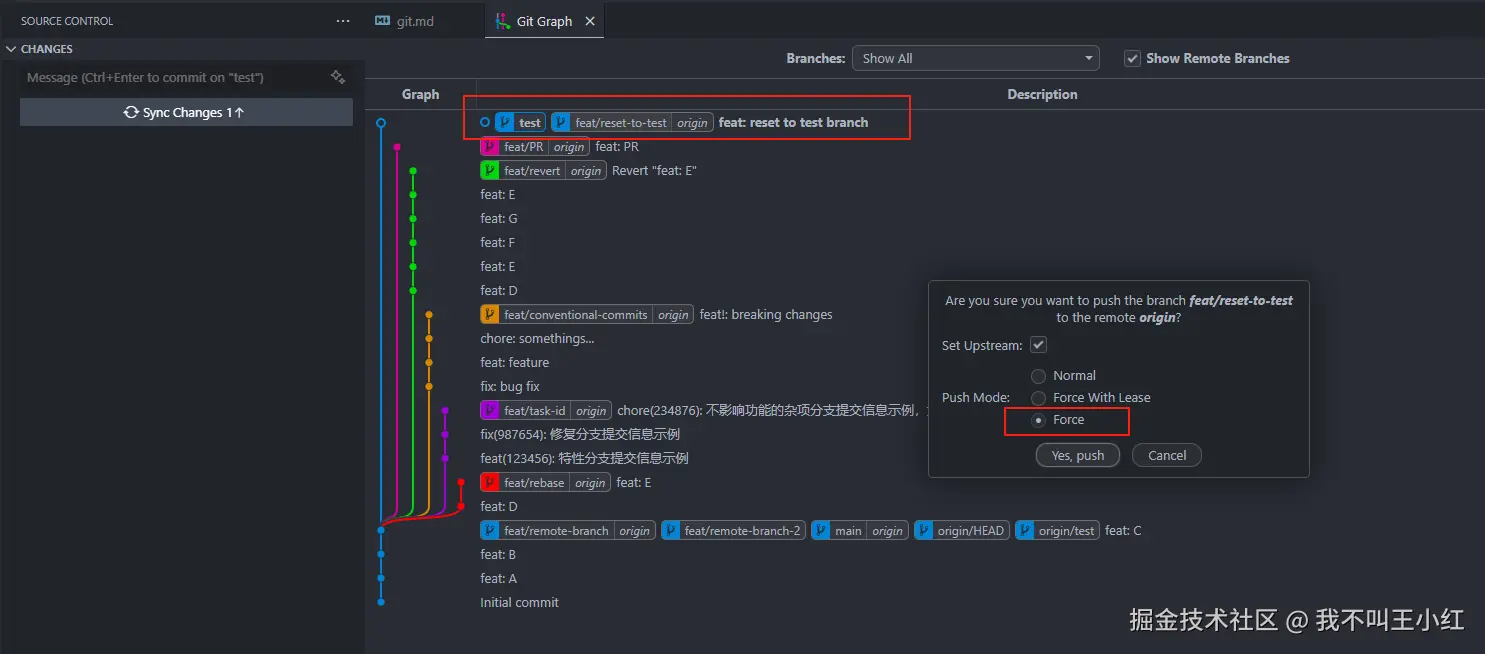Select commit 'chore(234876)' description
Image resolution: width=1485 pixels, height=654 pixels.
773,410
